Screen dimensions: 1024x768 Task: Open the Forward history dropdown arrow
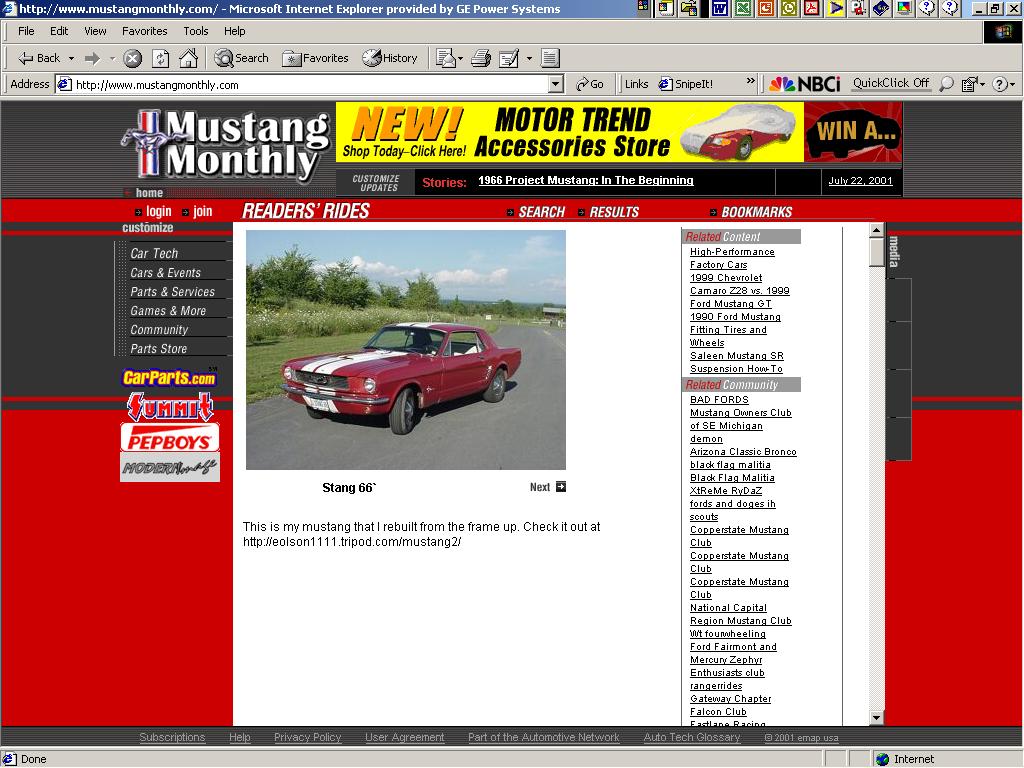coord(112,59)
